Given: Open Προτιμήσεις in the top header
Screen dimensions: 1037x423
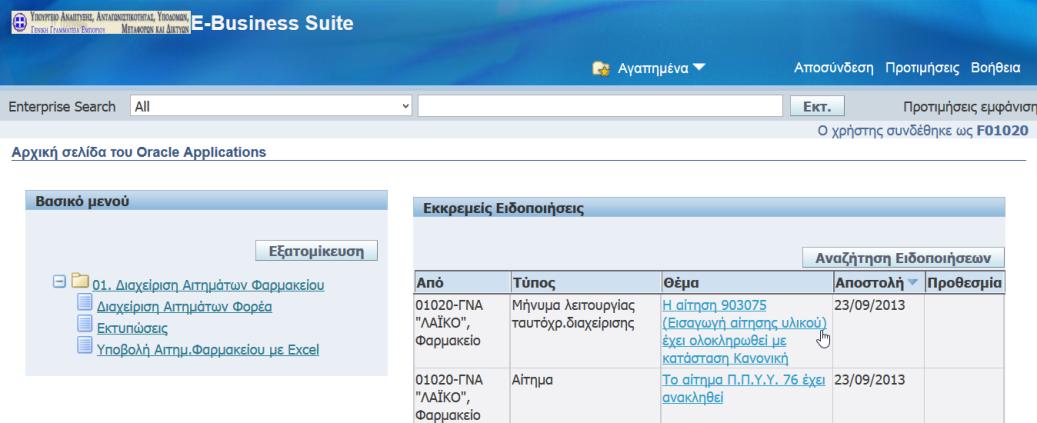Looking at the screenshot, I should 922,67.
